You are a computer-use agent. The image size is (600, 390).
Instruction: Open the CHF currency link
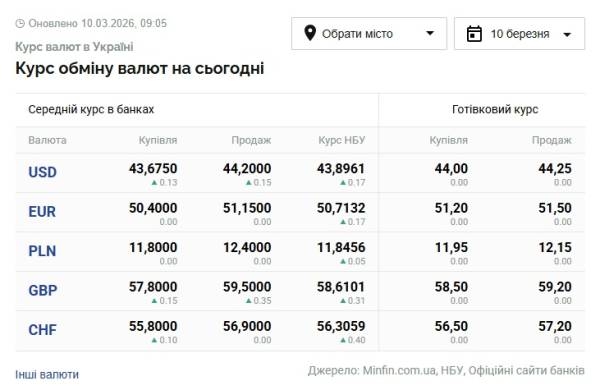42,330
